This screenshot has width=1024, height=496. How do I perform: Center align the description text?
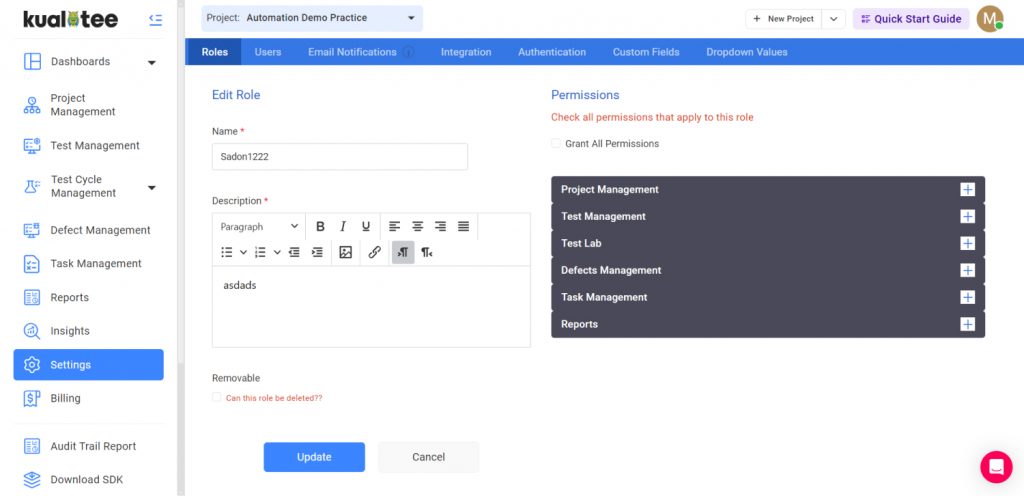[x=418, y=227]
